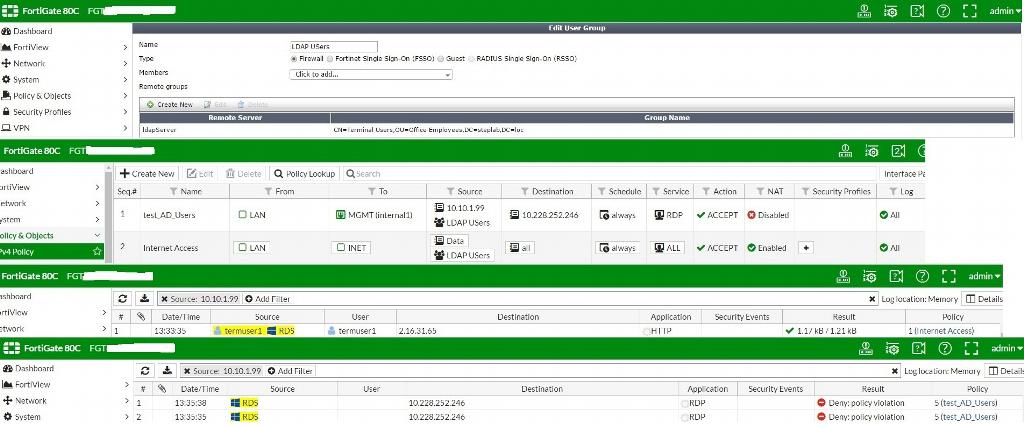Collapse Policy & Objects chevron in policy list sidebar
Viewport: 1024px width, 428px height.
97,235
